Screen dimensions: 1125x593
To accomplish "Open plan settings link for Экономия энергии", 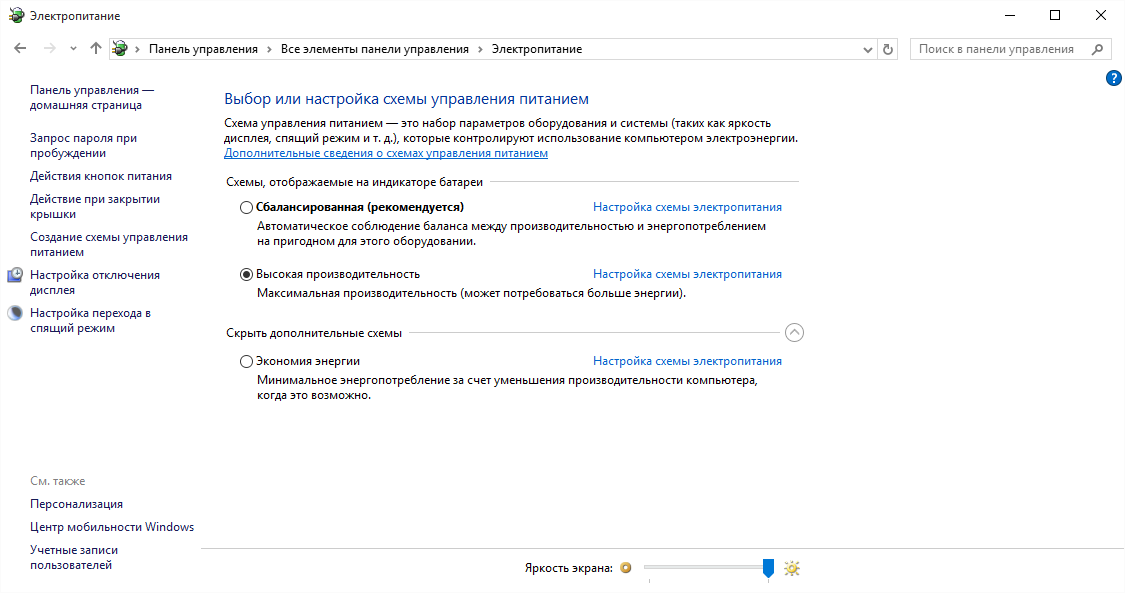I will point(687,362).
